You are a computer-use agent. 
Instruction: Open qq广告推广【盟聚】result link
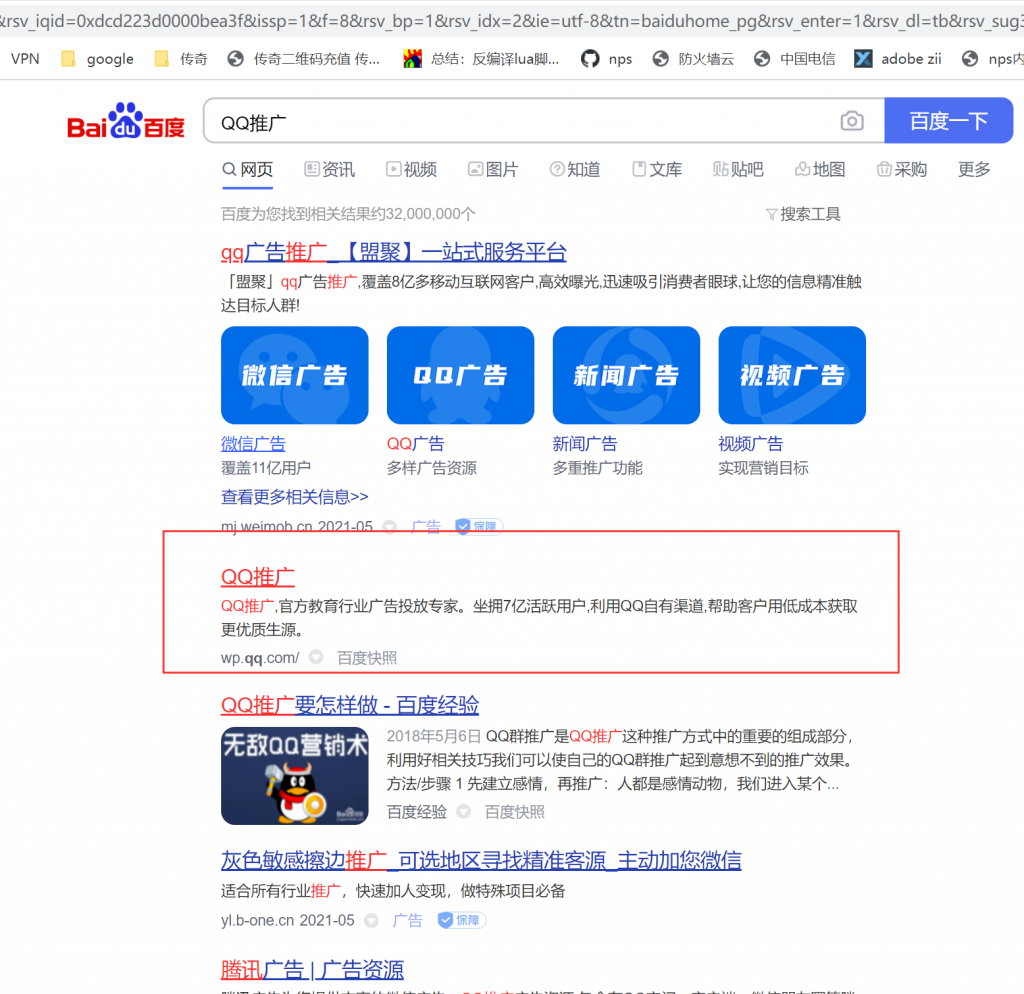click(393, 252)
